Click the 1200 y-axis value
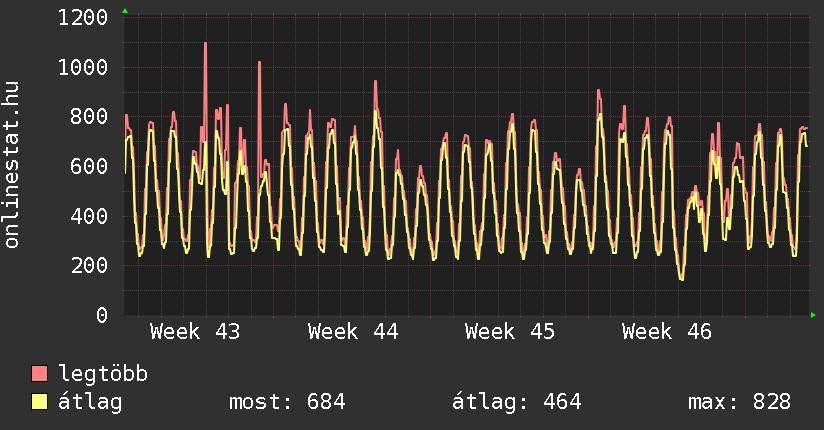The width and height of the screenshot is (824, 430). 84,18
